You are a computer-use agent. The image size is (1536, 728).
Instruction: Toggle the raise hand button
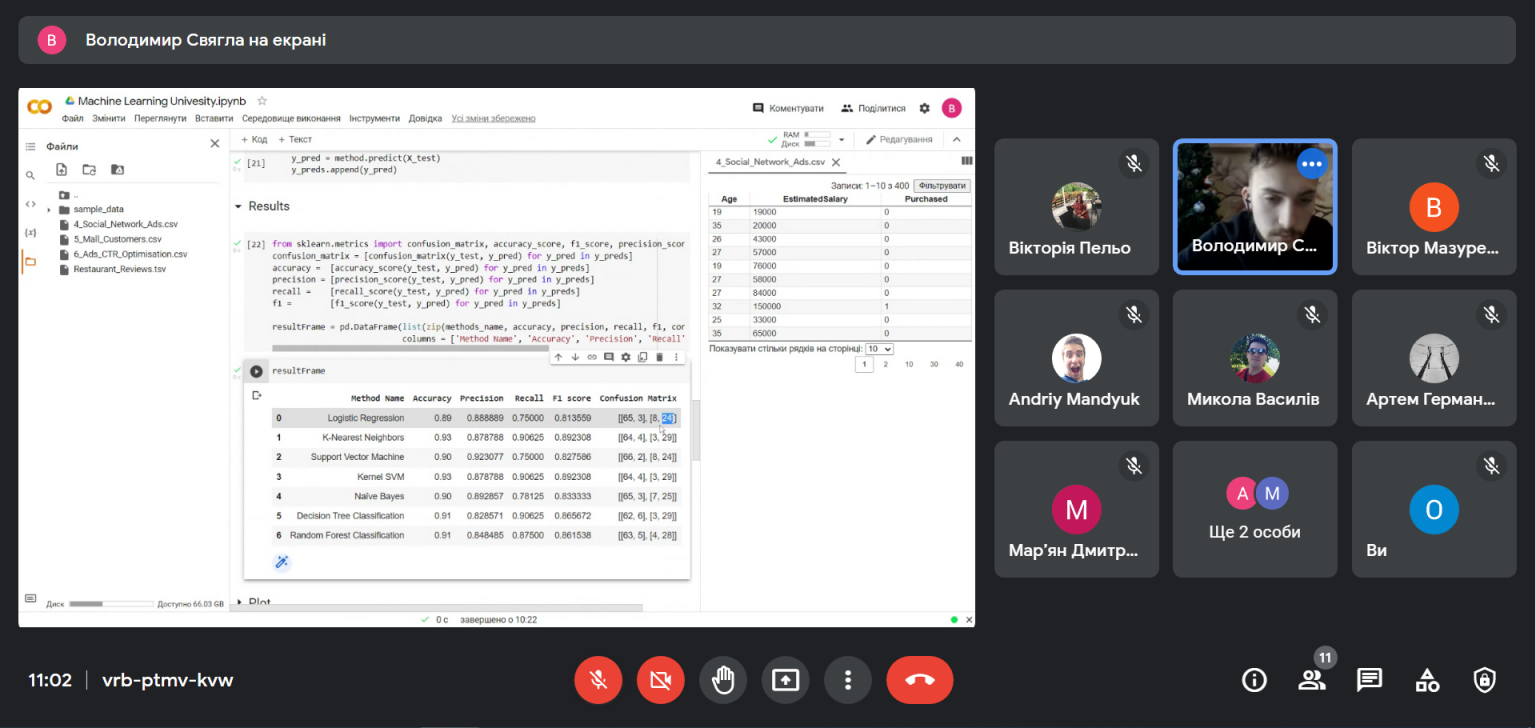[x=723, y=680]
